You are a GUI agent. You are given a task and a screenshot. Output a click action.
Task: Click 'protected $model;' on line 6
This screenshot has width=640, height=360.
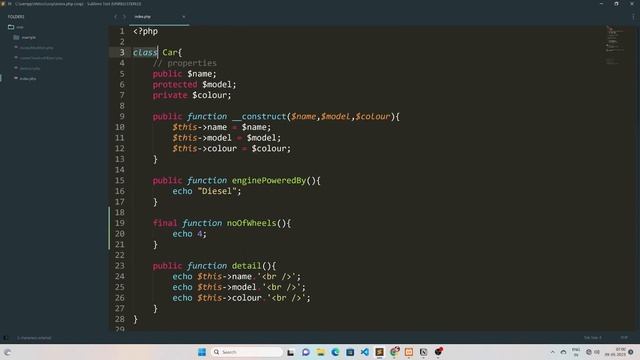pos(194,84)
